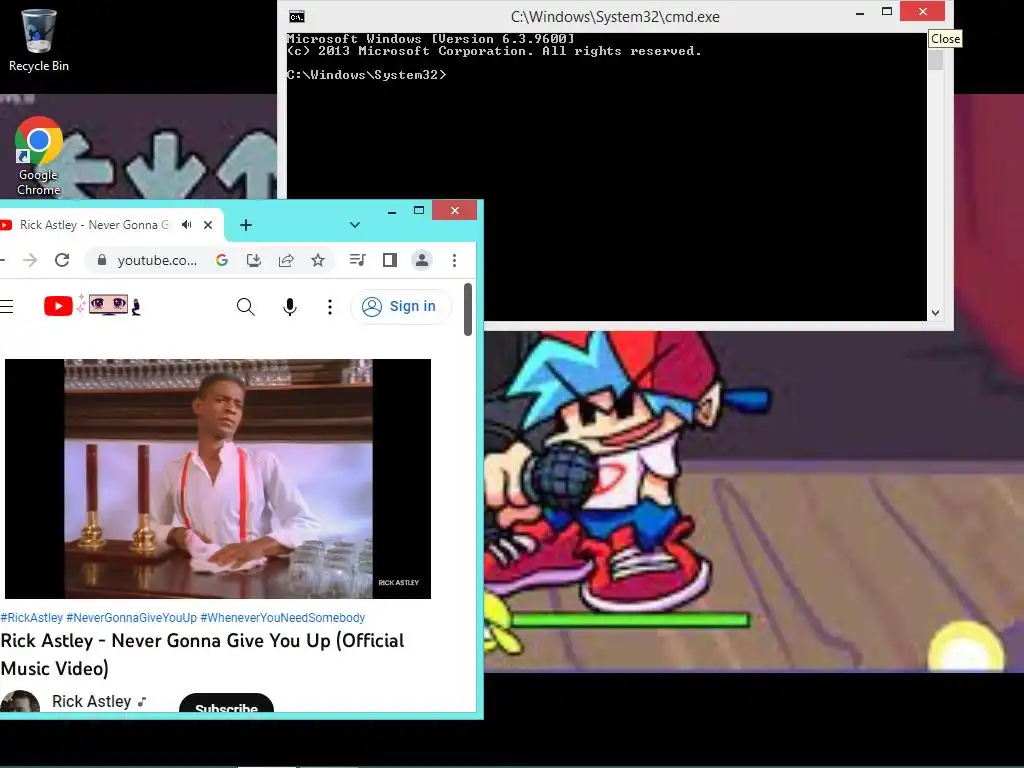Viewport: 1024px width, 768px height.
Task: Click the Google icon in address bar
Action: pyautogui.click(x=222, y=261)
